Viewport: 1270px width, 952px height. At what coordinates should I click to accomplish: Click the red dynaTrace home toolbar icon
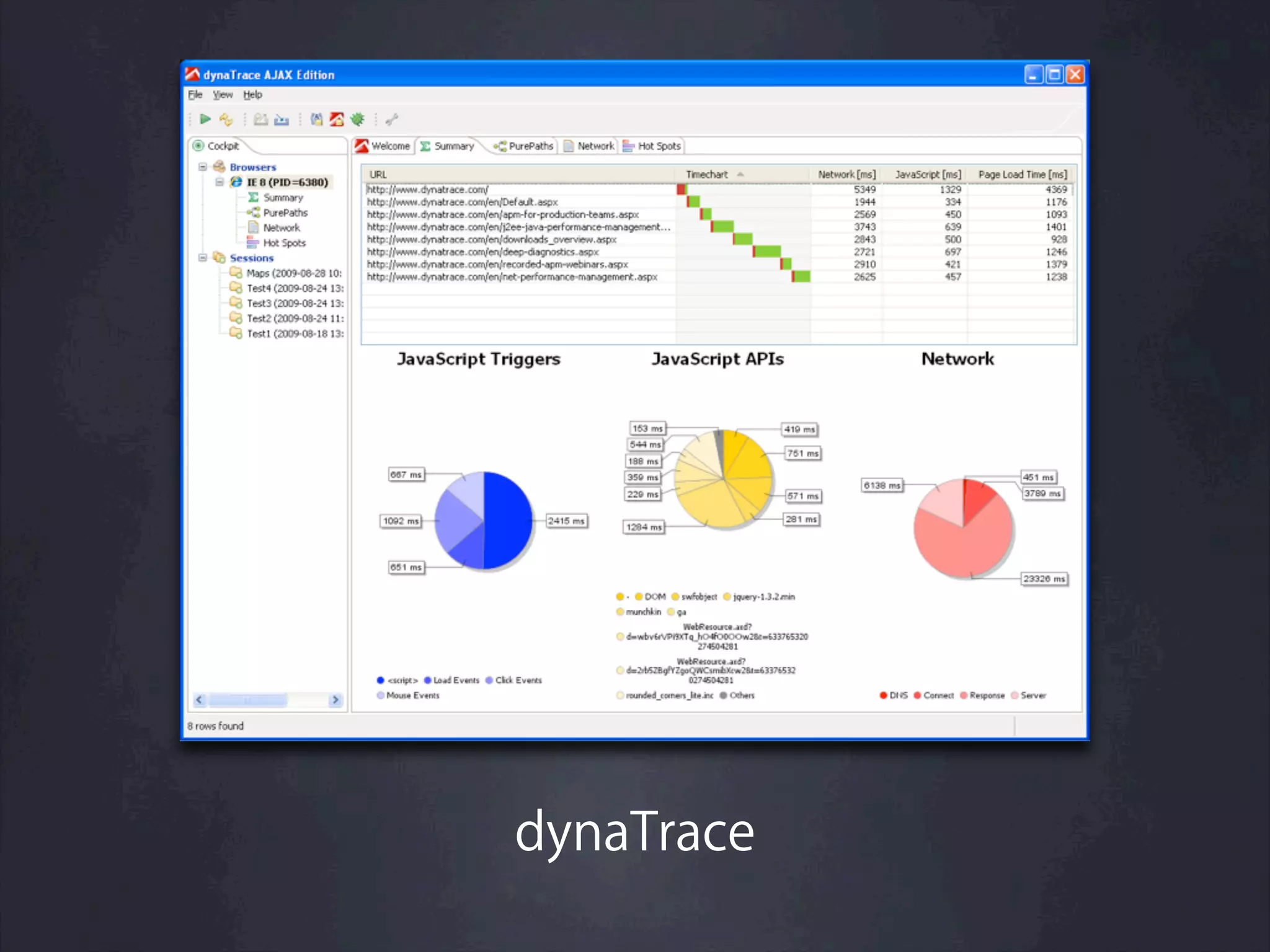(337, 120)
